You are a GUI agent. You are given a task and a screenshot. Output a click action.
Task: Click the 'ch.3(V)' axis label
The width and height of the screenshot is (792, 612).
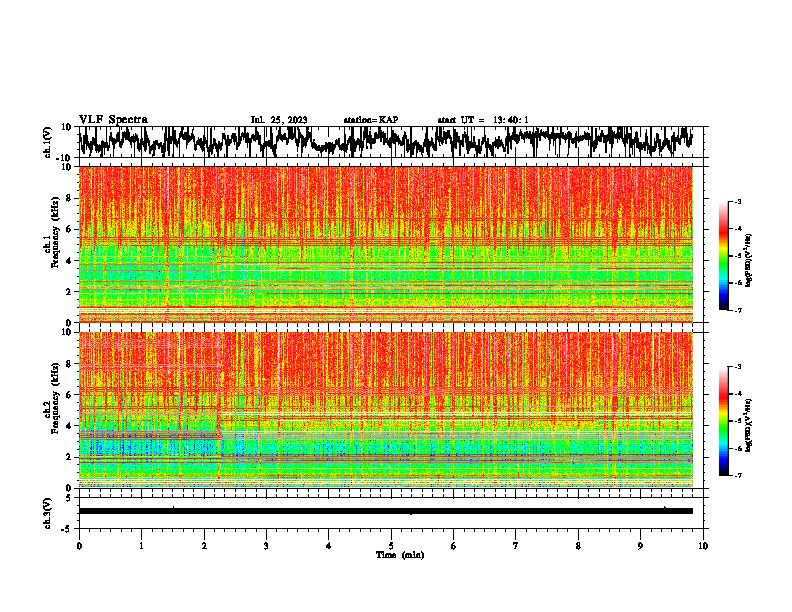coord(48,514)
